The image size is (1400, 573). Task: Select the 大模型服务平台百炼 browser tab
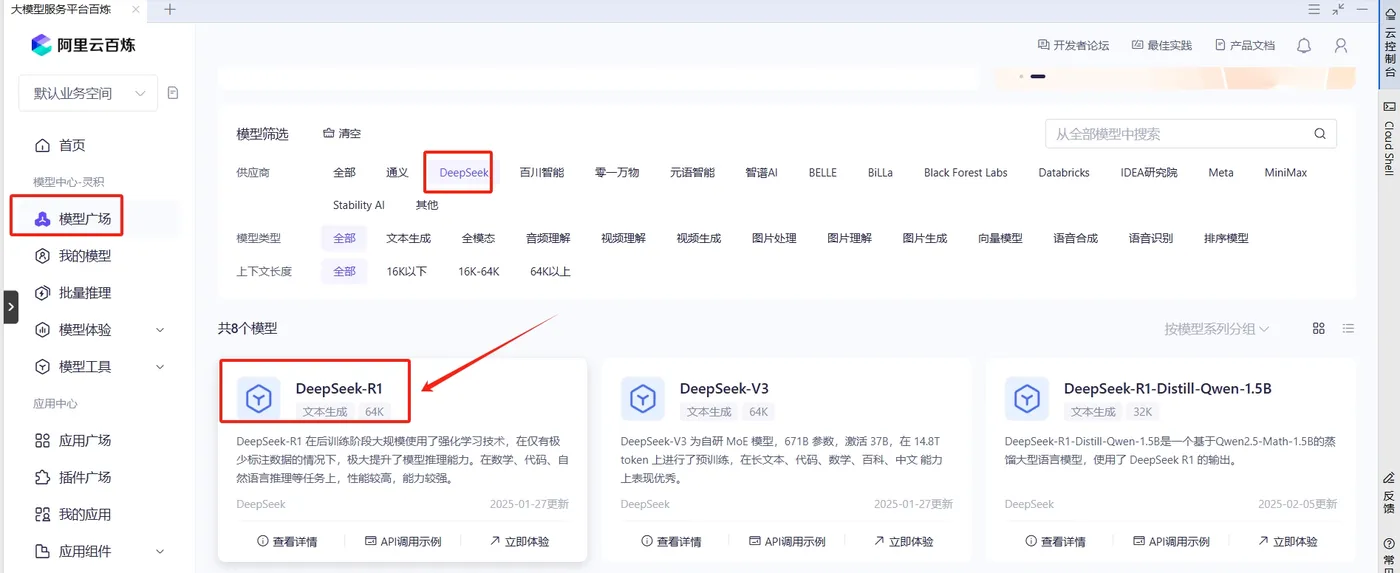click(x=75, y=9)
